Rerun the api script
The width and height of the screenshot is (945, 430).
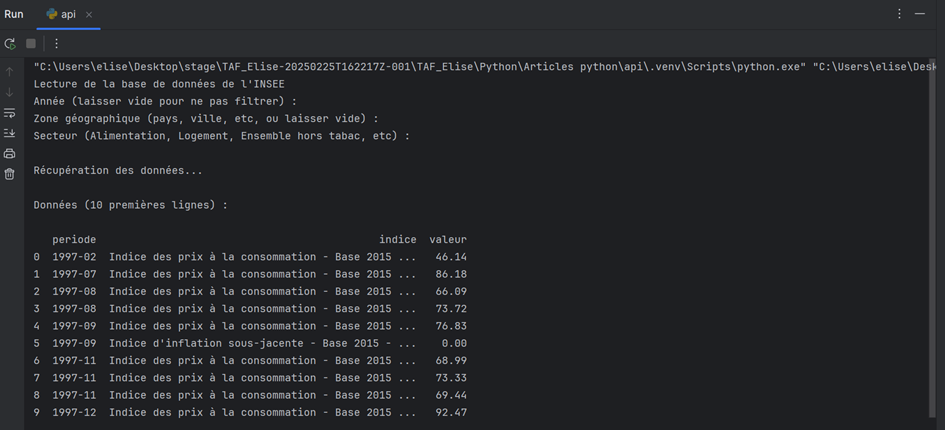point(10,44)
